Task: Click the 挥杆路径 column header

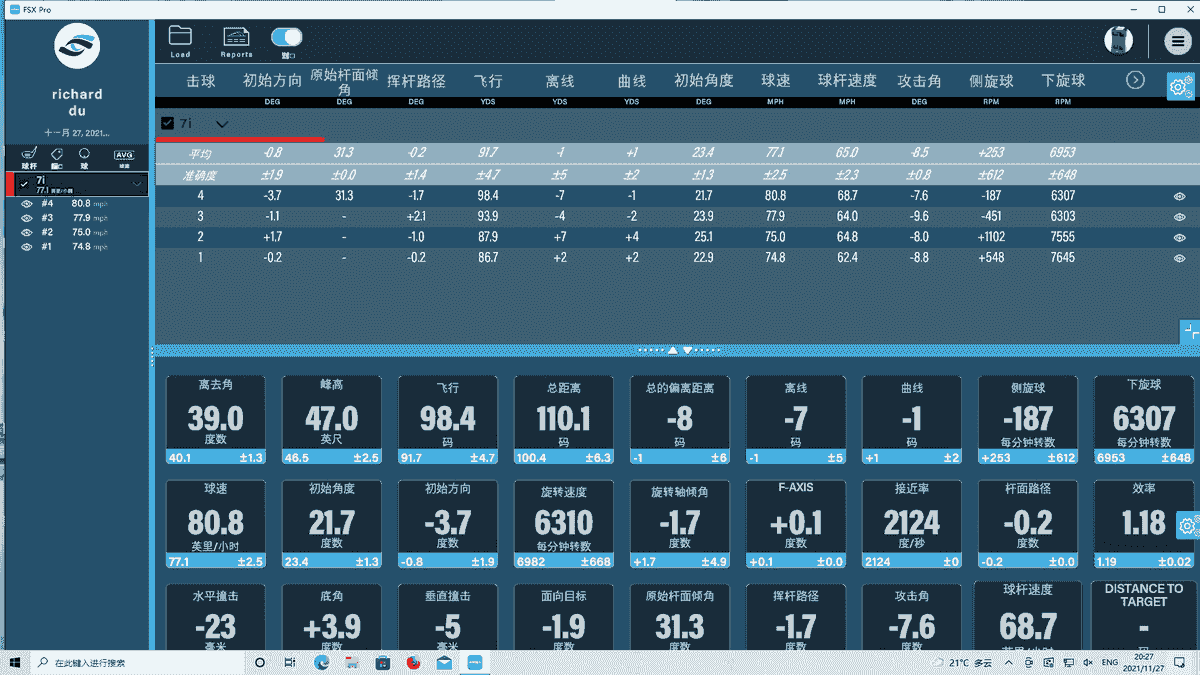Action: click(x=416, y=80)
